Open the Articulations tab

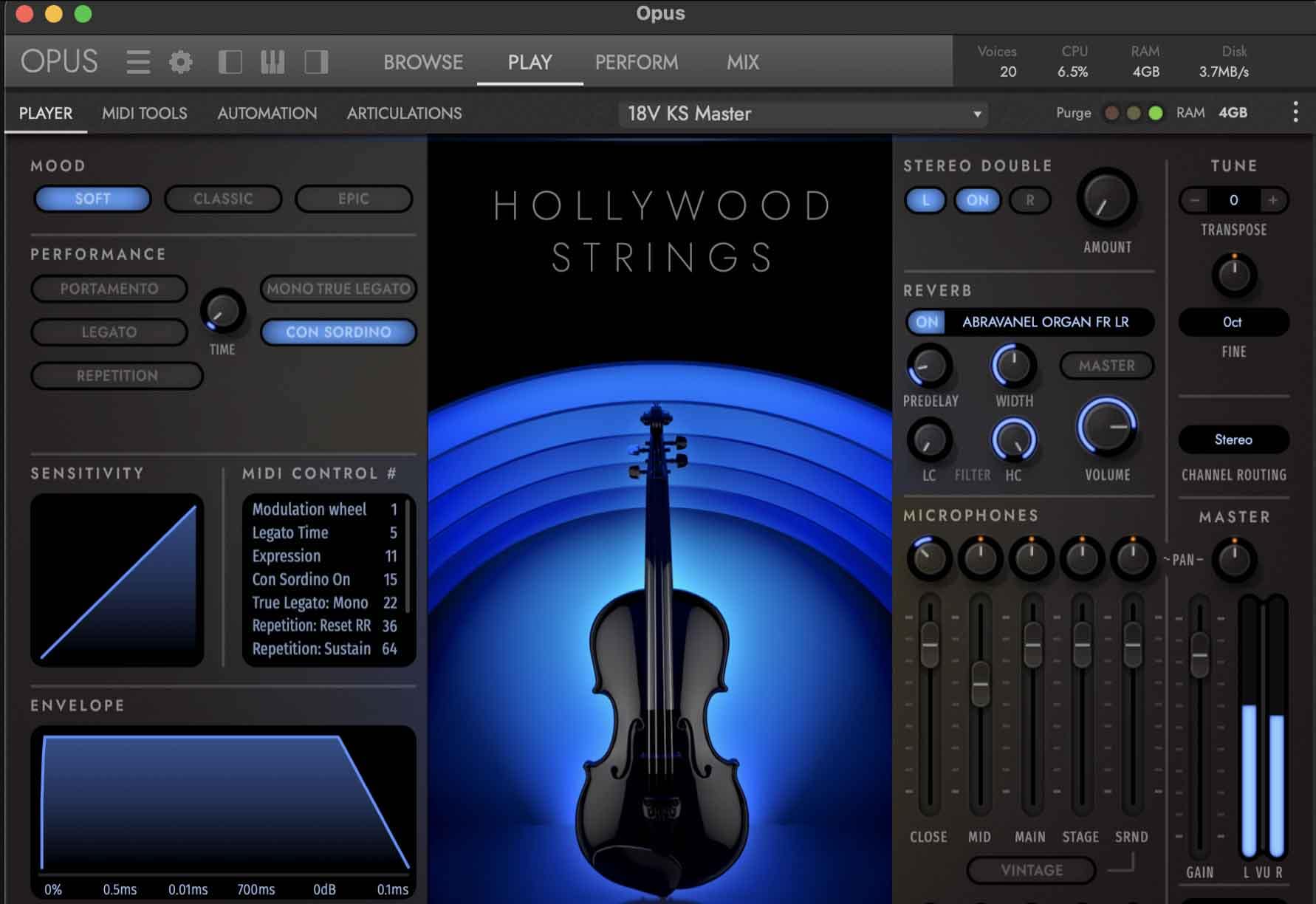click(x=404, y=114)
